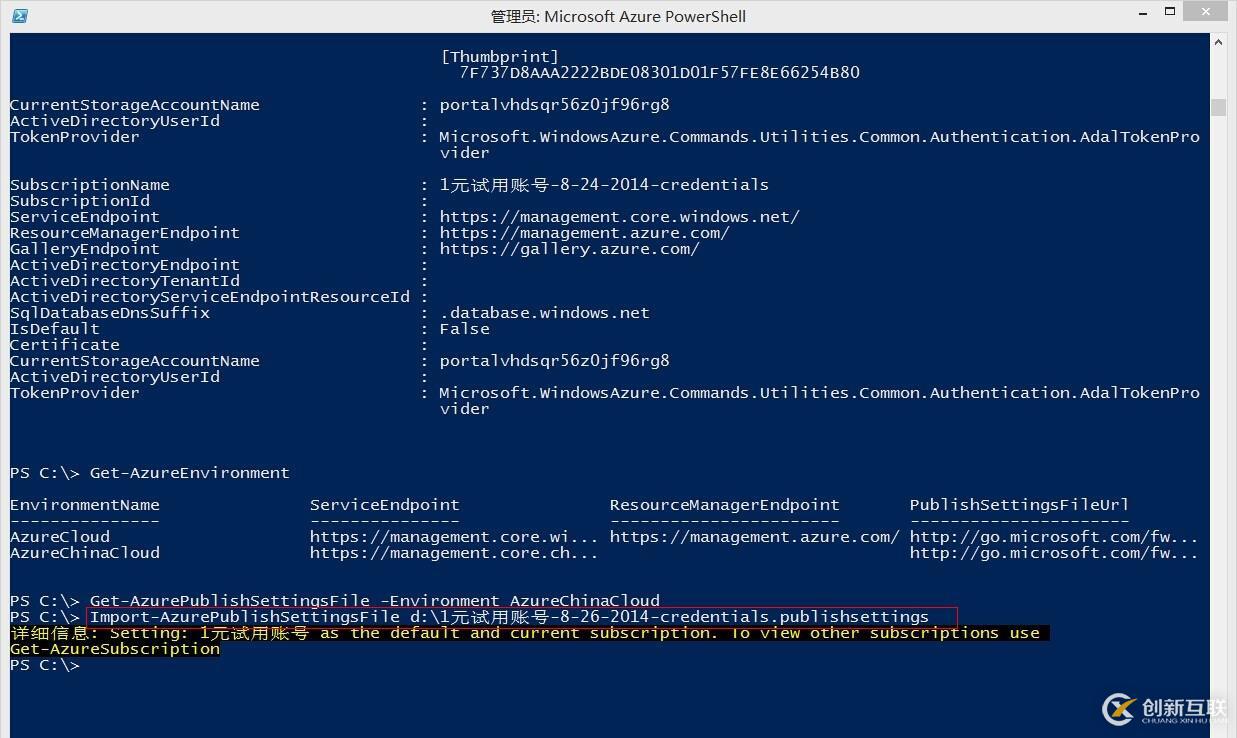
Task: Click the Get-AzurePublishSettingsFile -Environment command line
Action: pos(375,601)
